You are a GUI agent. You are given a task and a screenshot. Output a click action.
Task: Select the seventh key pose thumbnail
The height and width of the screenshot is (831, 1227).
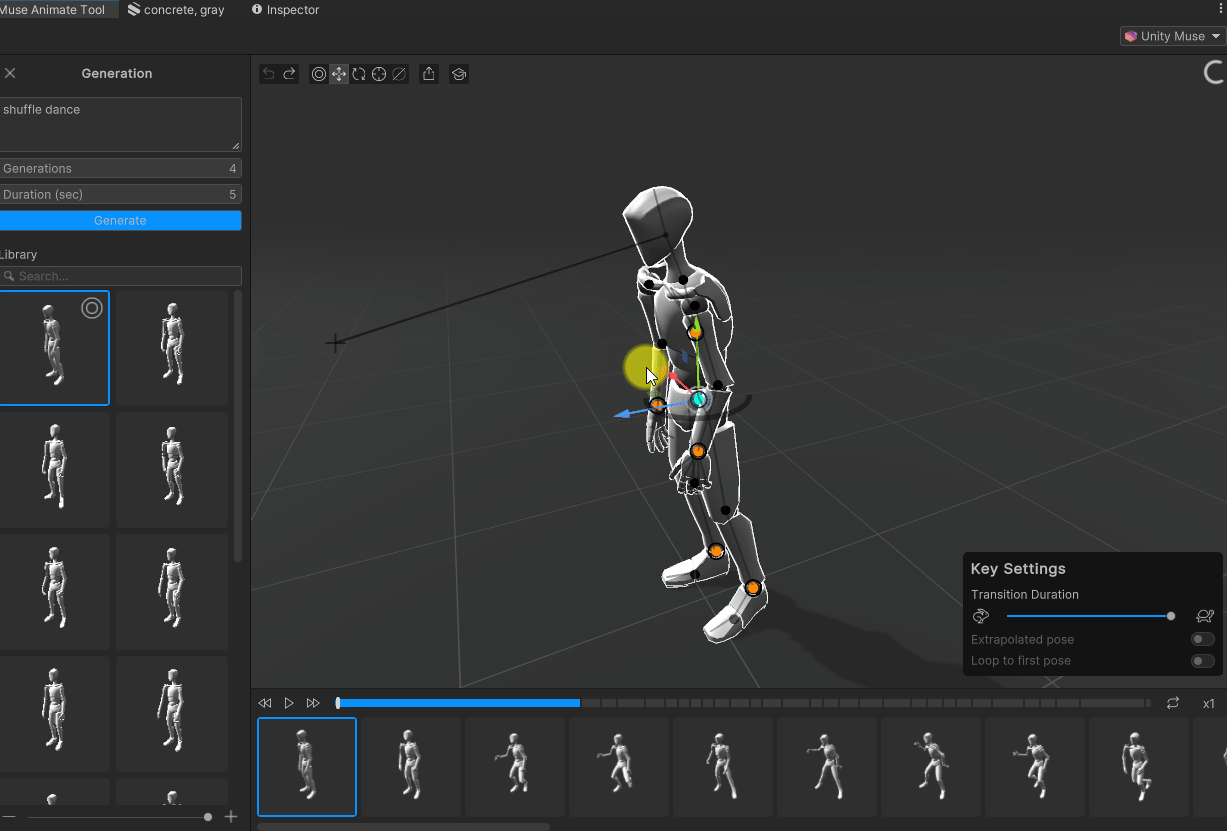coord(931,767)
